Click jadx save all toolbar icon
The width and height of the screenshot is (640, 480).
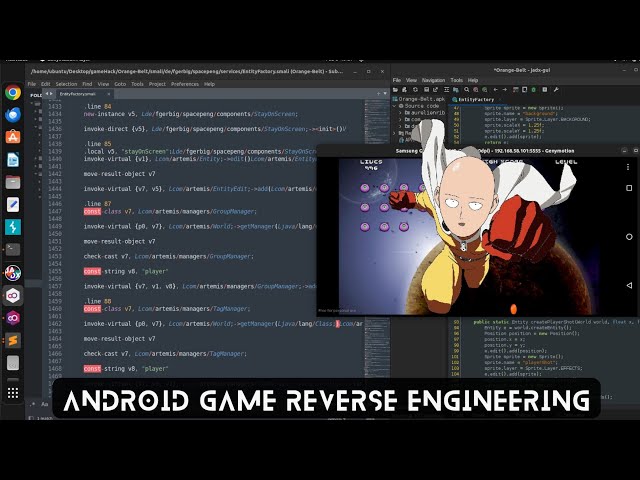[427, 90]
